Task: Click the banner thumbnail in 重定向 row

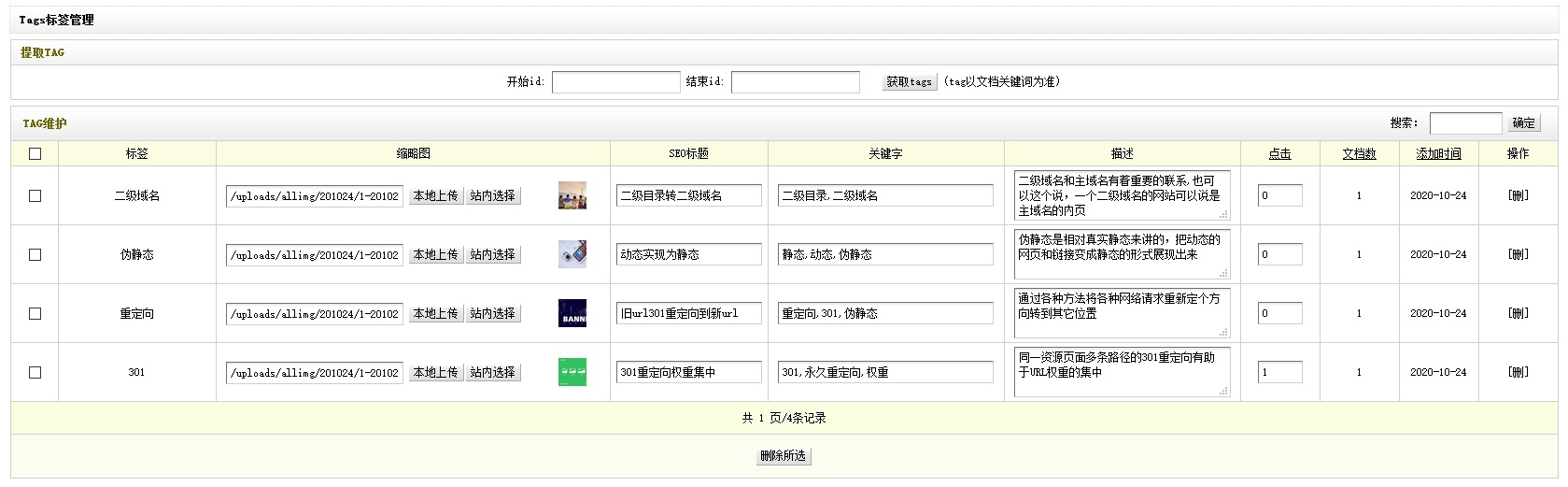Action: pyautogui.click(x=572, y=313)
